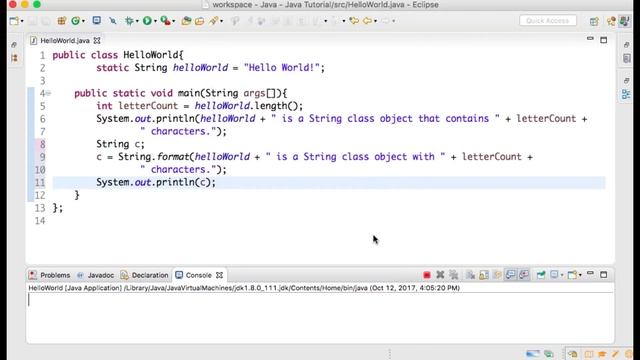Close the HelloWorld.java tab
The height and width of the screenshot is (360, 640).
pos(97,41)
